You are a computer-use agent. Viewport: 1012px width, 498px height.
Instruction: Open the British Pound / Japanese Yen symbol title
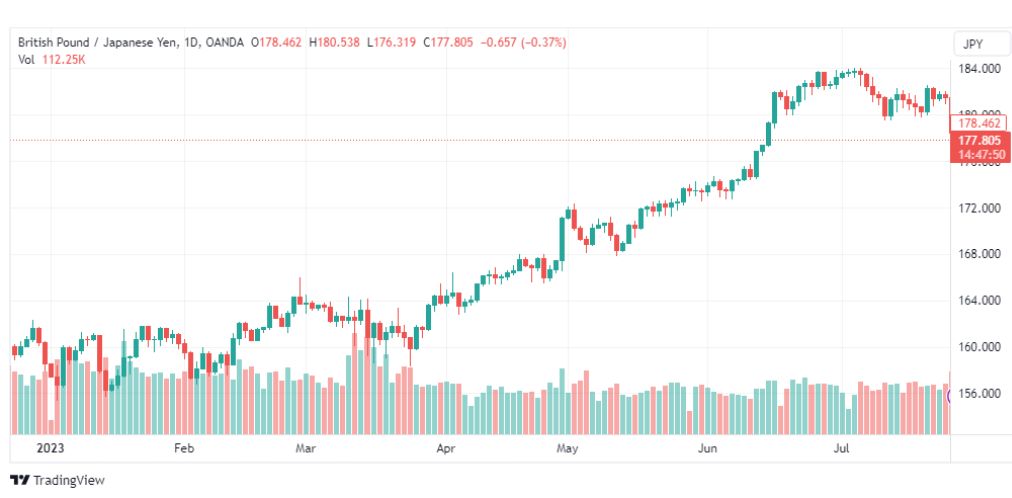click(98, 43)
